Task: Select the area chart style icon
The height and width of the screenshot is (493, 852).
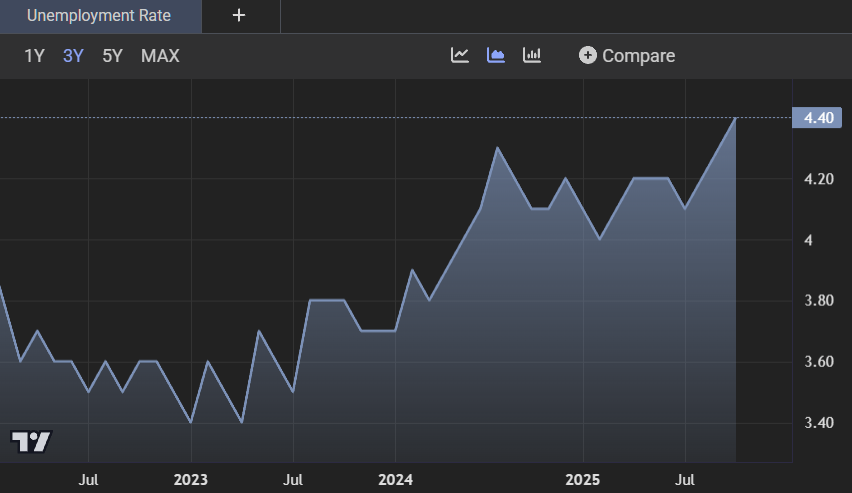Action: pyautogui.click(x=496, y=55)
